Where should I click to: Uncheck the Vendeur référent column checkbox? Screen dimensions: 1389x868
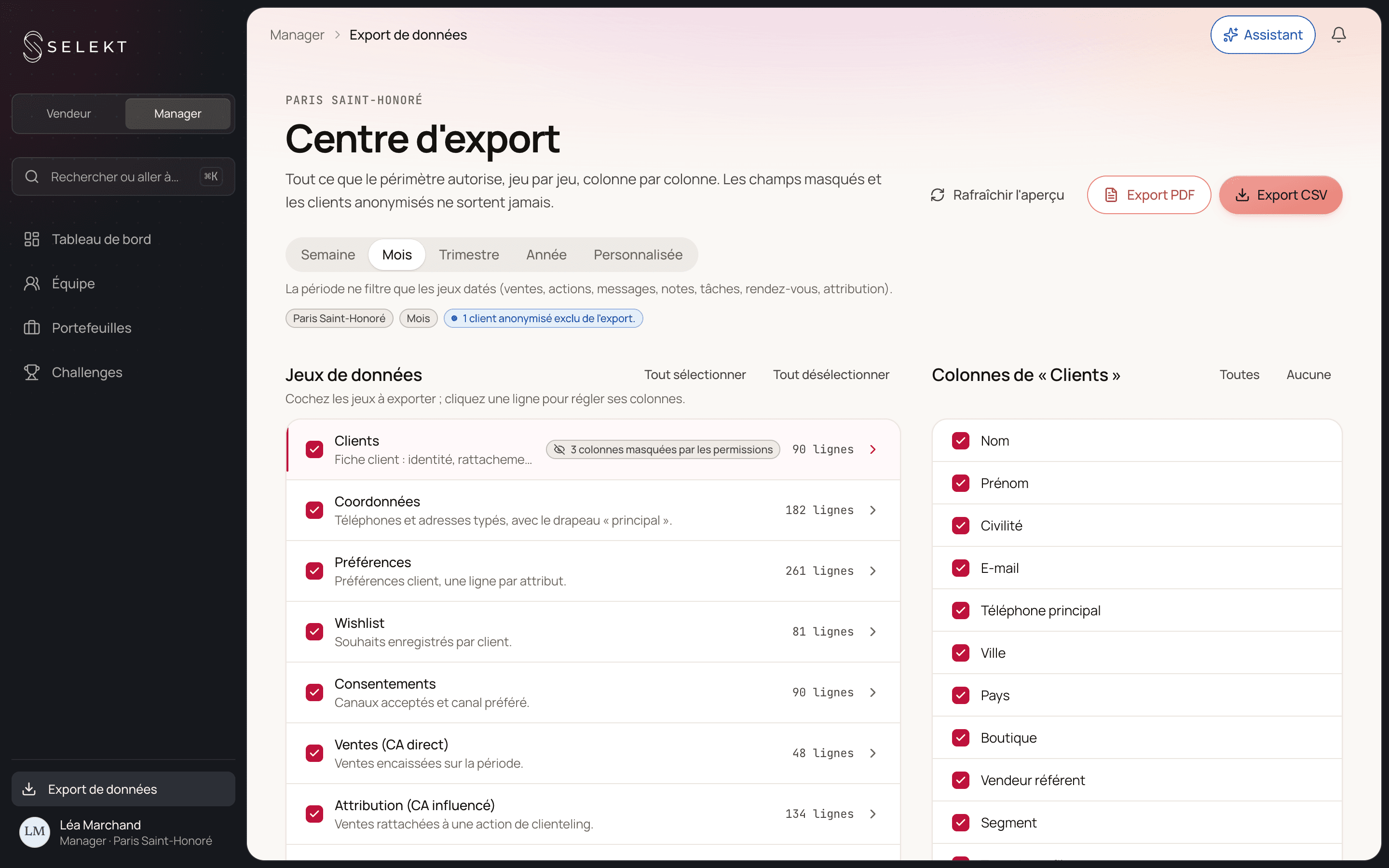(960, 780)
